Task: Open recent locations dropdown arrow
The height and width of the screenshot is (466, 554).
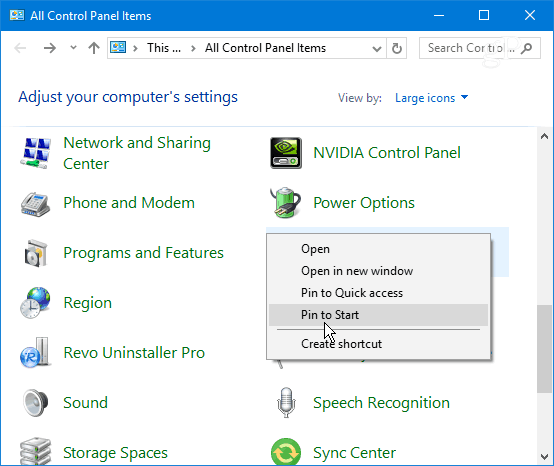Action: (73, 47)
